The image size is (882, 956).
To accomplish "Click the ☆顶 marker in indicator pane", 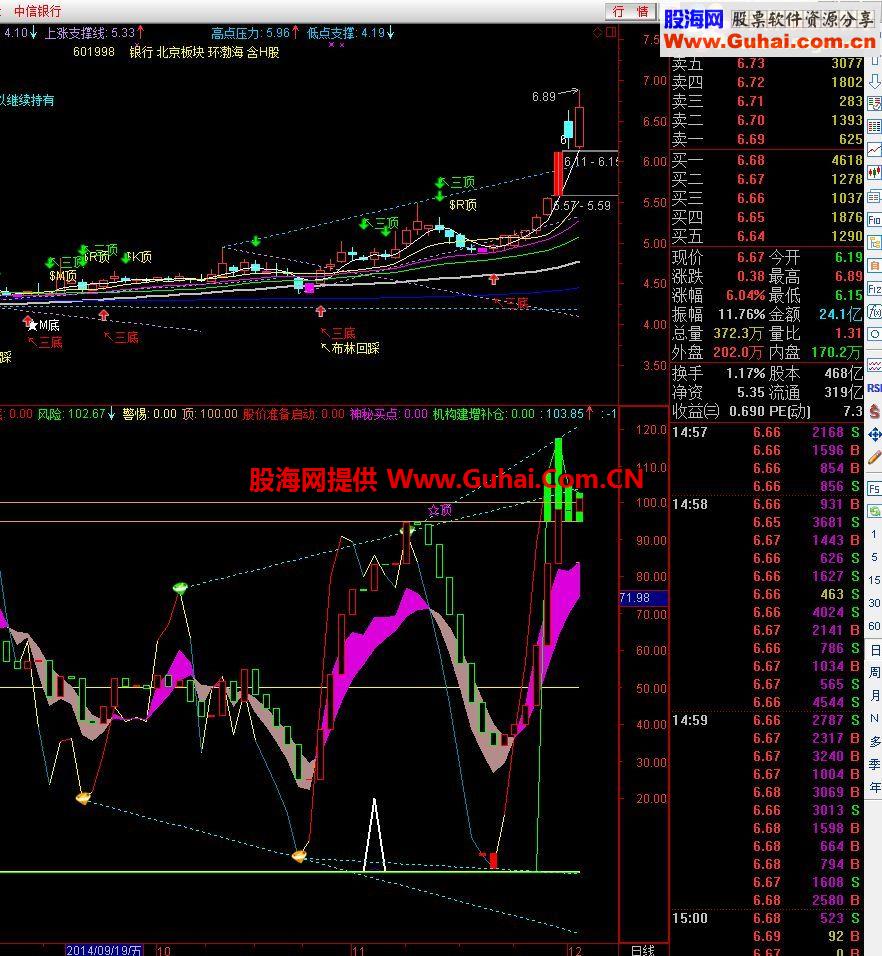I will click(x=439, y=510).
